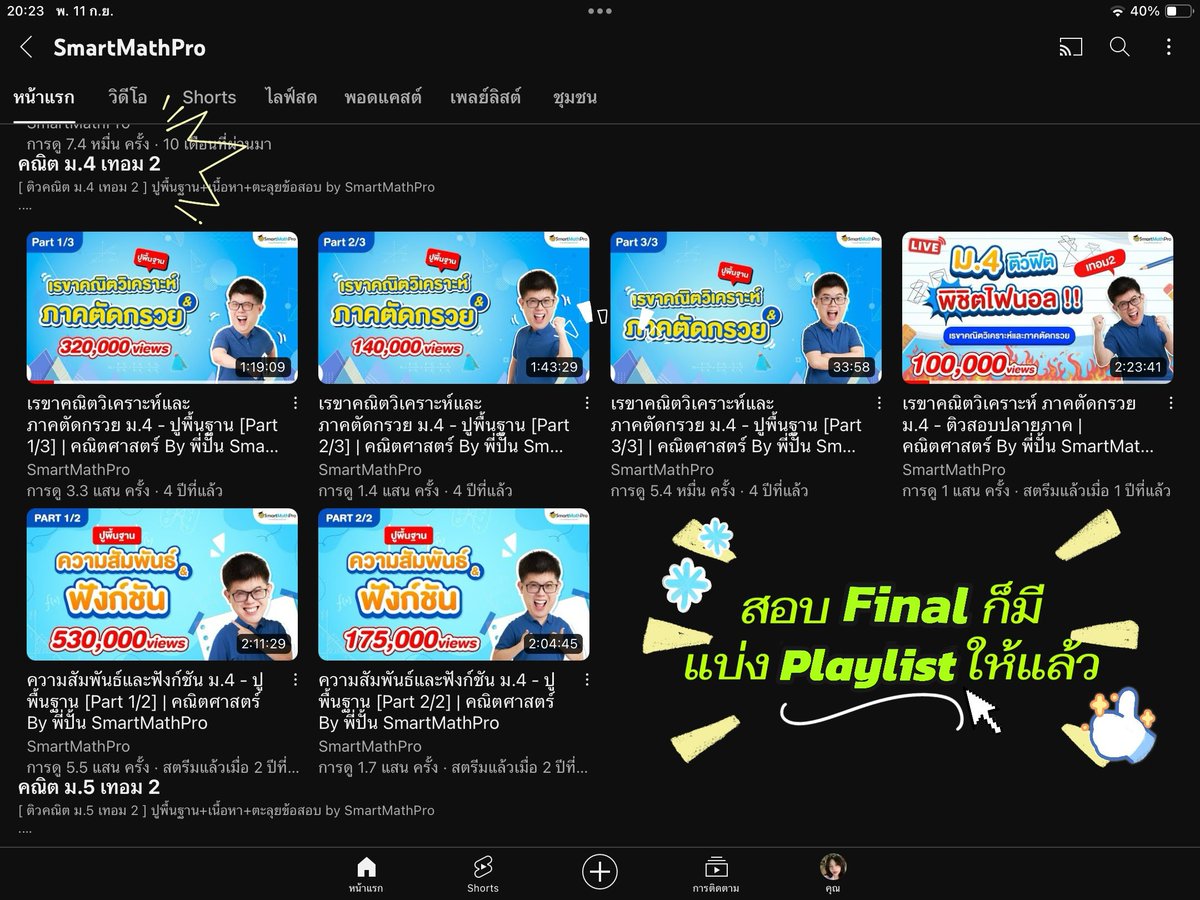The height and width of the screenshot is (900, 1200).
Task: Open title เรขาคณิตวิเคราะห์ ปูพื้นฐาน [Part 2/3]
Action: point(445,425)
